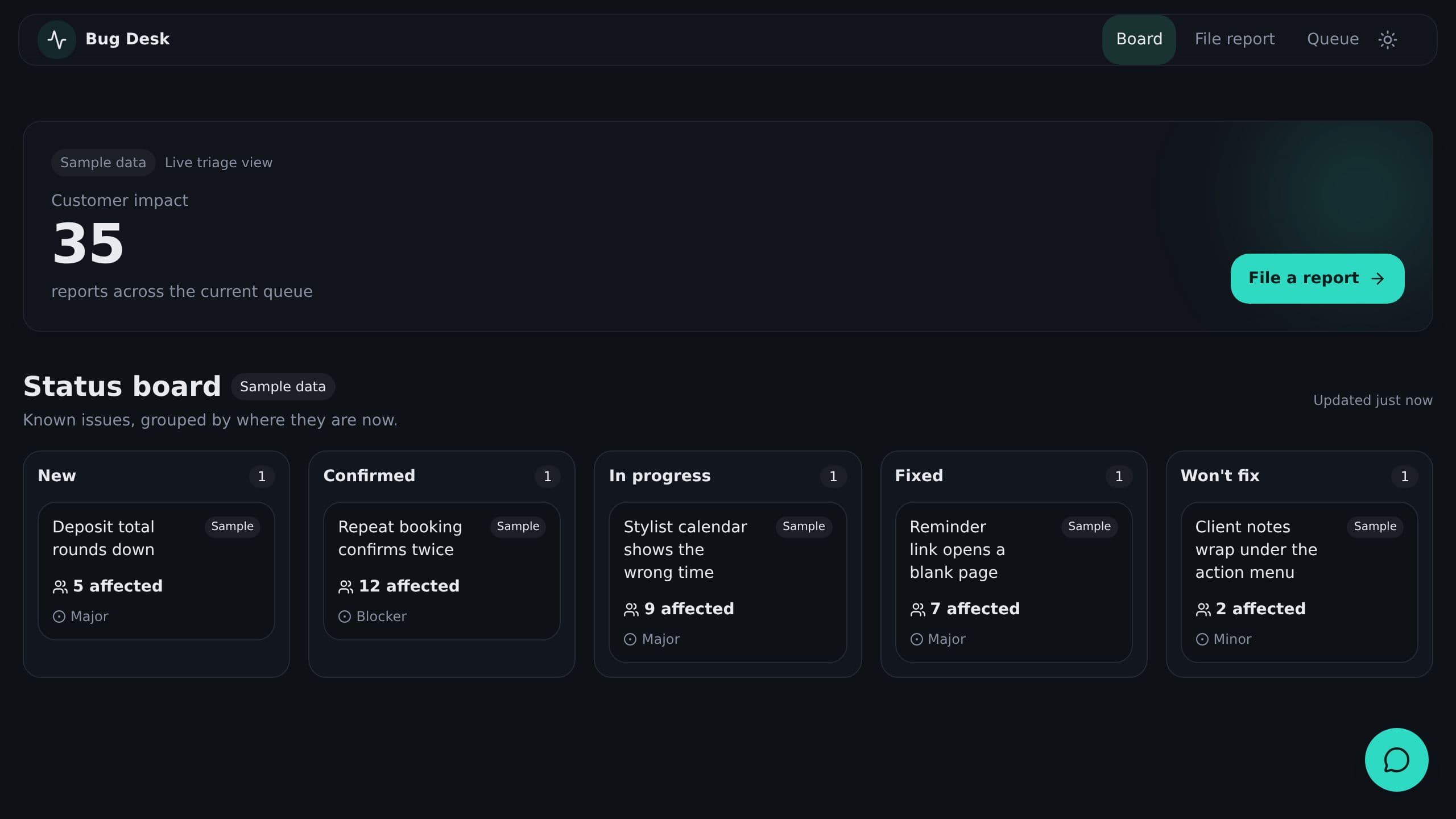Open Stylist calendar shows the wrong time
The width and height of the screenshot is (1456, 819).
(x=728, y=582)
